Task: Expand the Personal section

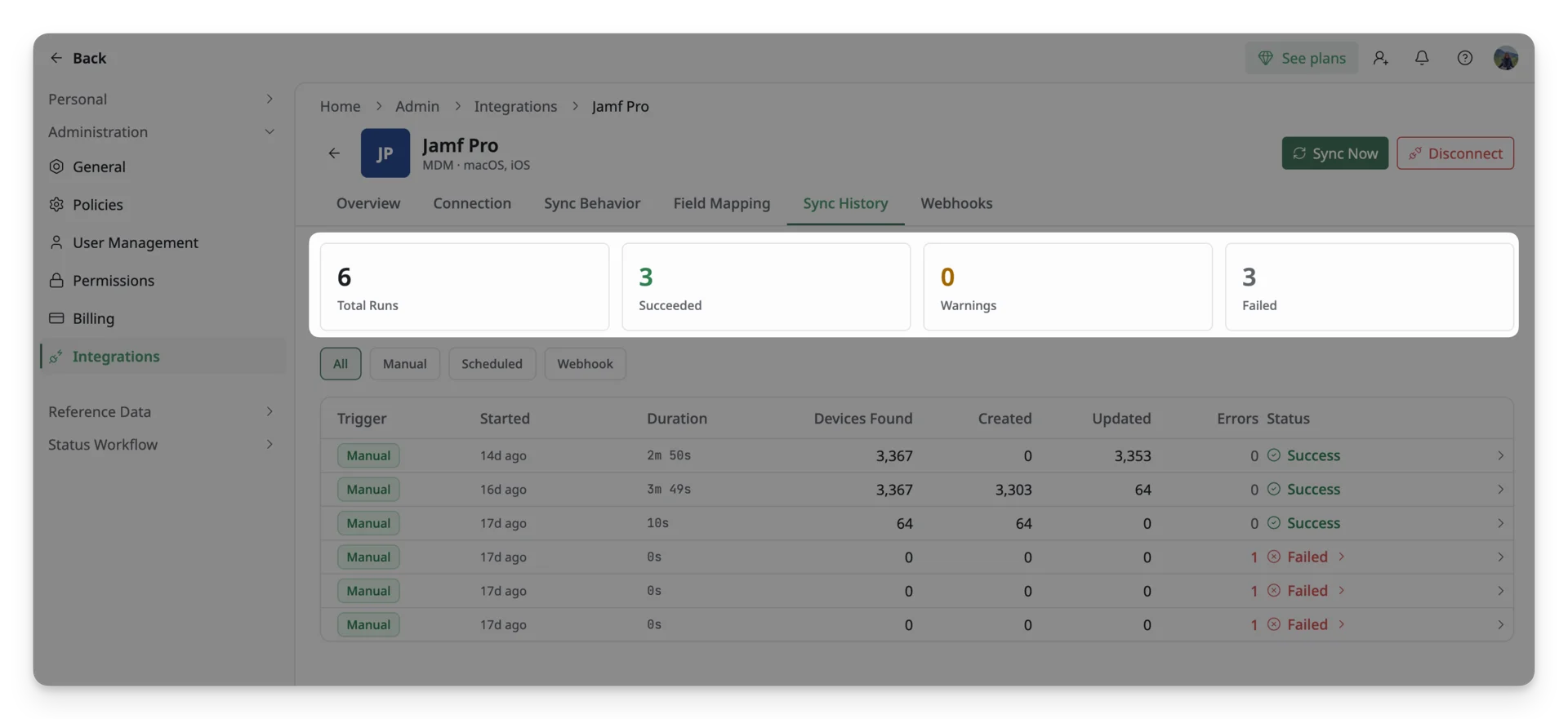Action: pyautogui.click(x=163, y=99)
